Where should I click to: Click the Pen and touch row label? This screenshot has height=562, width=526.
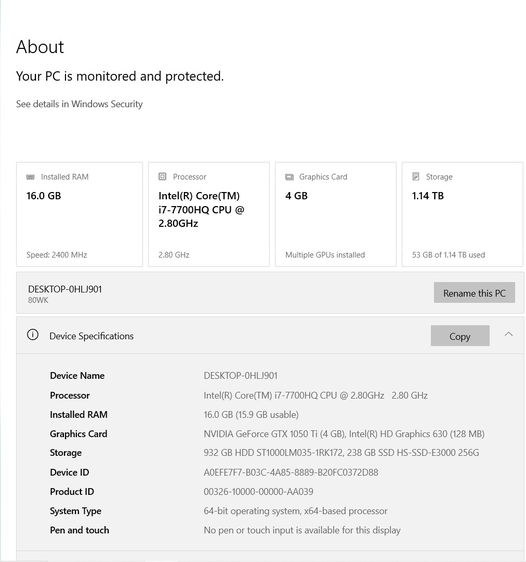(x=79, y=530)
